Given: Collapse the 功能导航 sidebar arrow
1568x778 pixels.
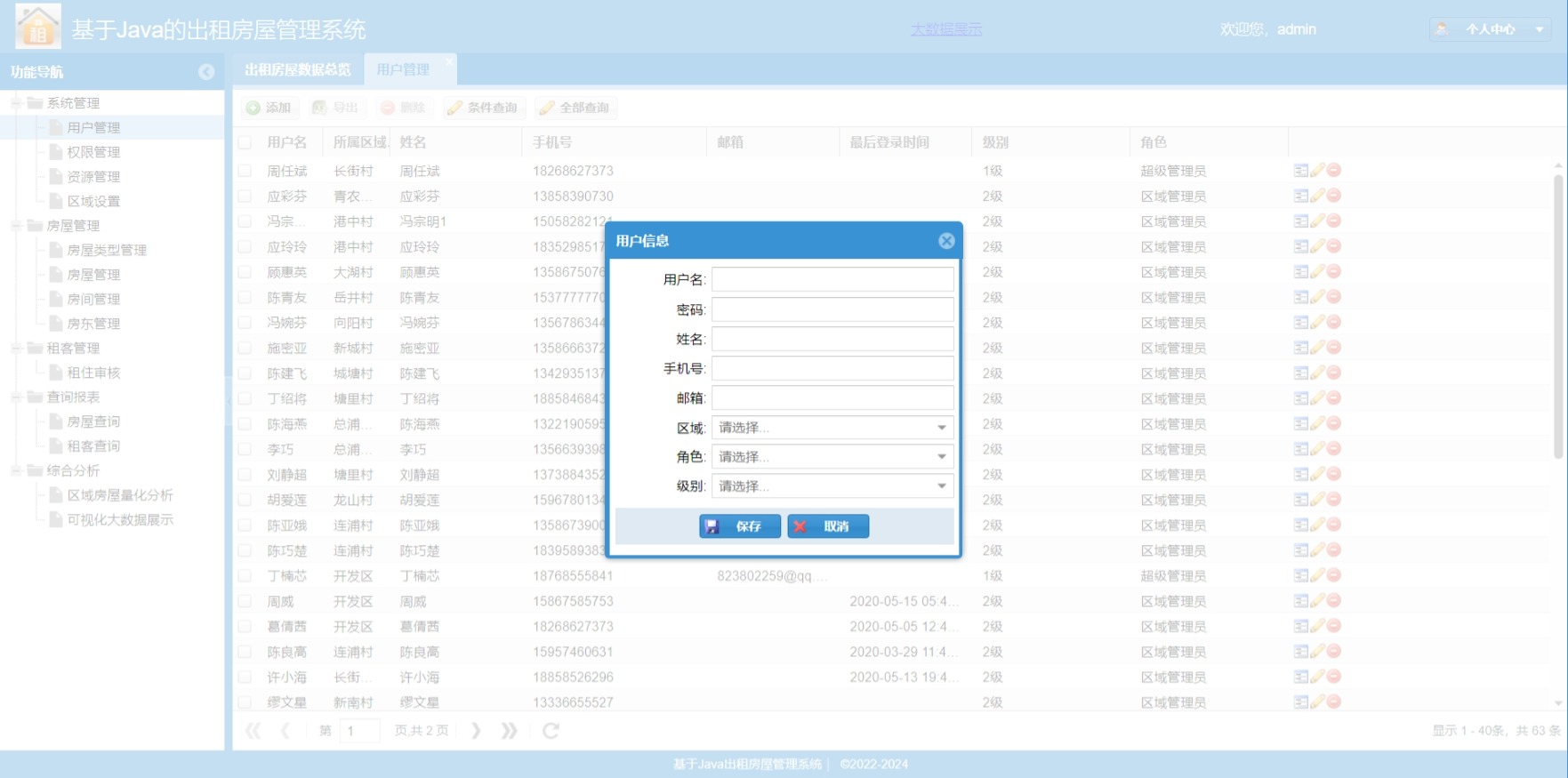Looking at the screenshot, I should click(206, 72).
